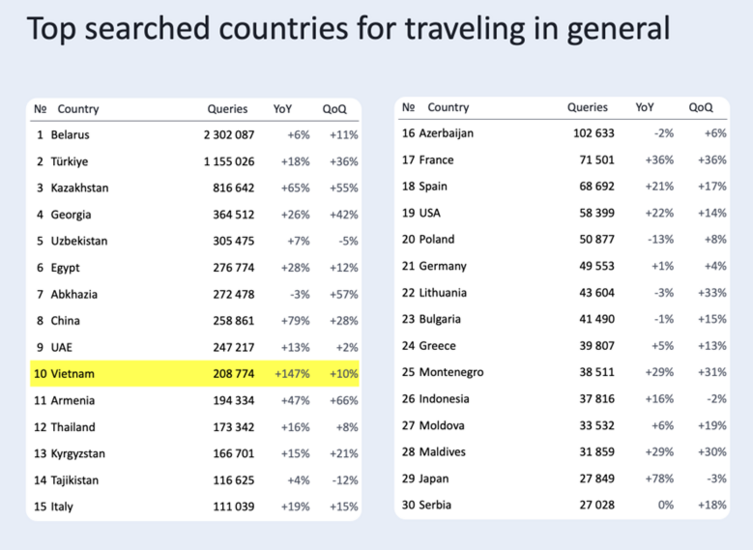Click the highlighted Vietnam row
The image size is (753, 550).
[x=195, y=374]
